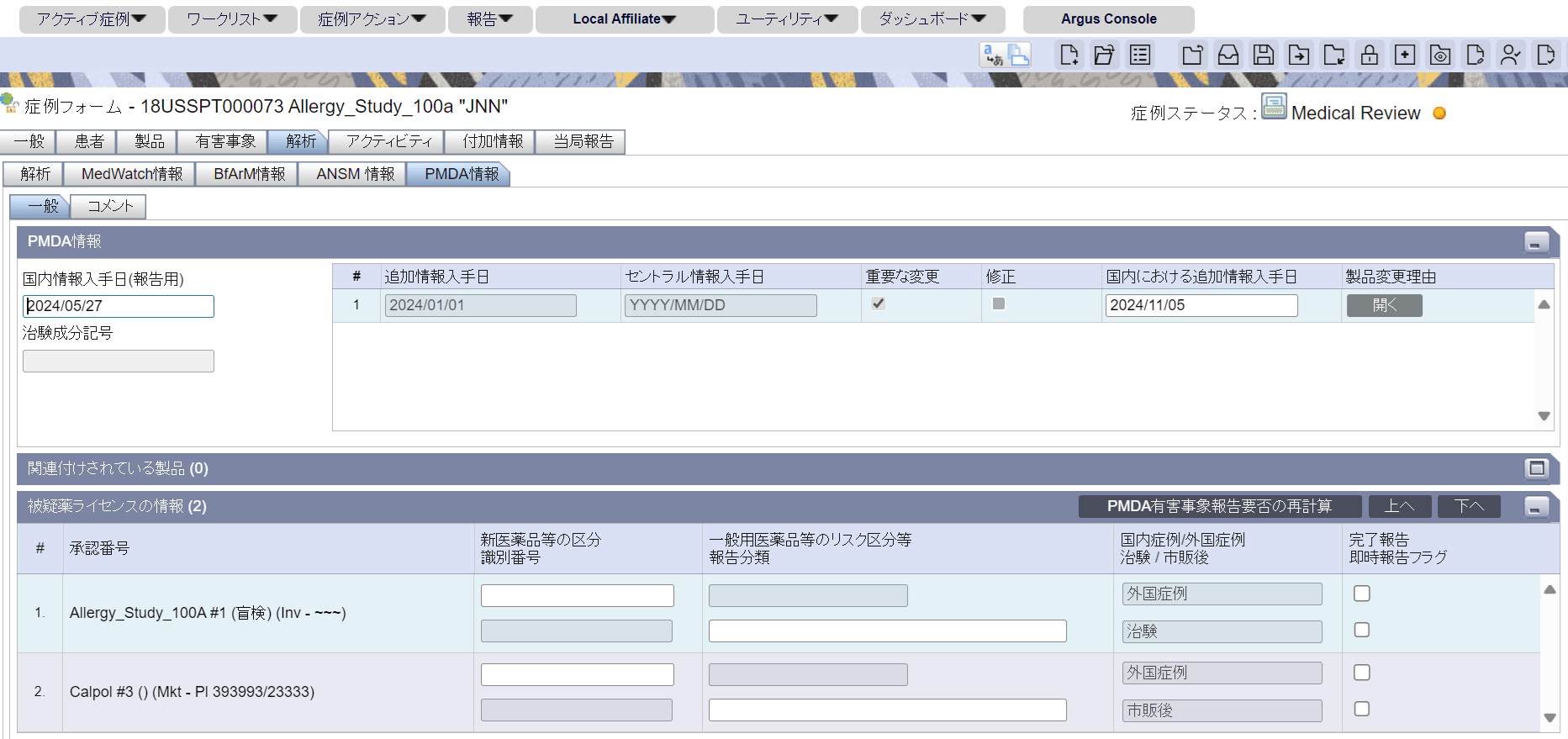
Task: Toggle the 重要な変更 checkbox
Action: pos(879,304)
